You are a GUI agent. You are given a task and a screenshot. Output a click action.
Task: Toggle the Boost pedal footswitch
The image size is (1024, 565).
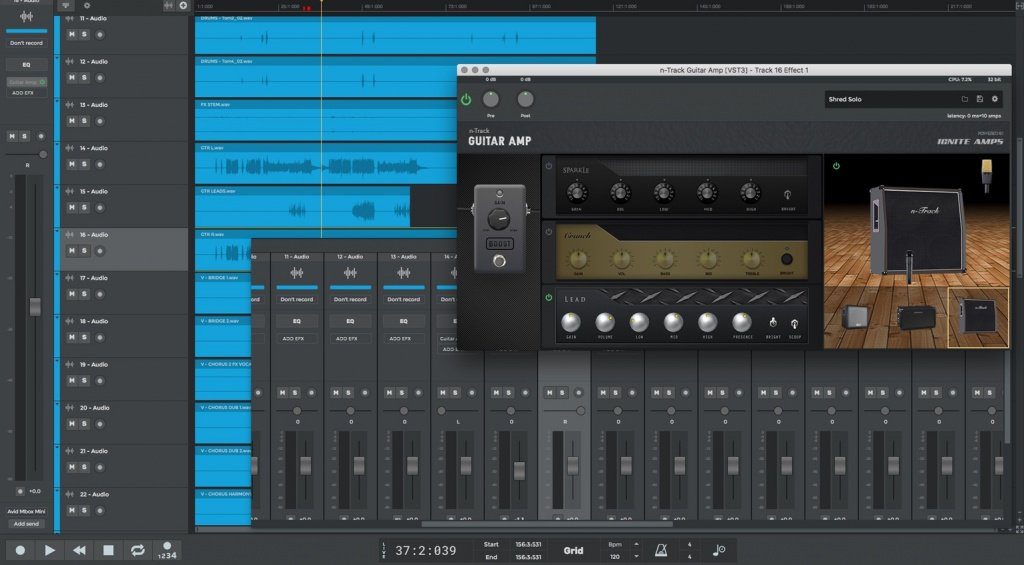point(501,262)
